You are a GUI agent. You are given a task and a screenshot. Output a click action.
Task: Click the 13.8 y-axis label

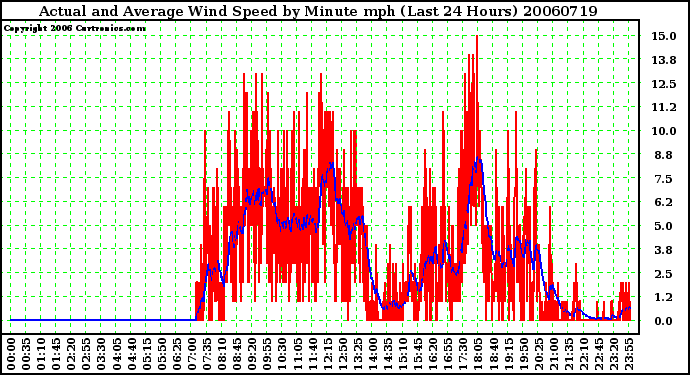[x=664, y=60]
